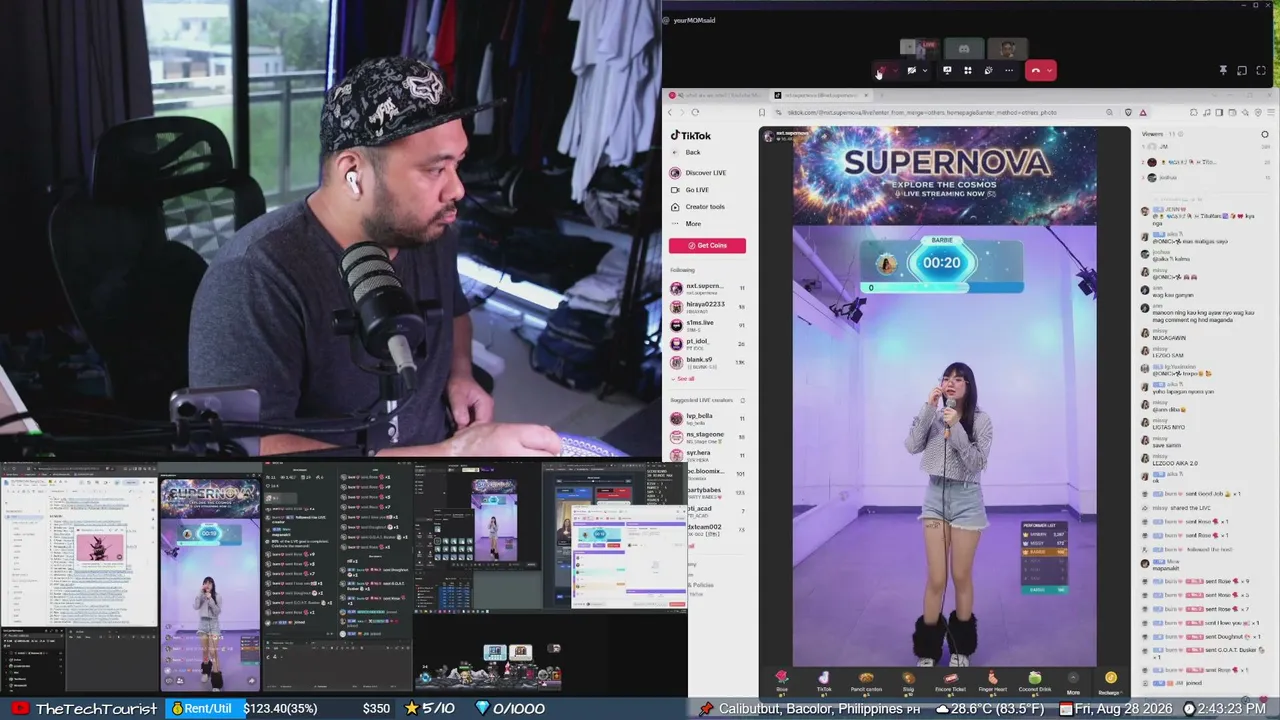Expand the arrow next to disconnect button

(x=1050, y=71)
